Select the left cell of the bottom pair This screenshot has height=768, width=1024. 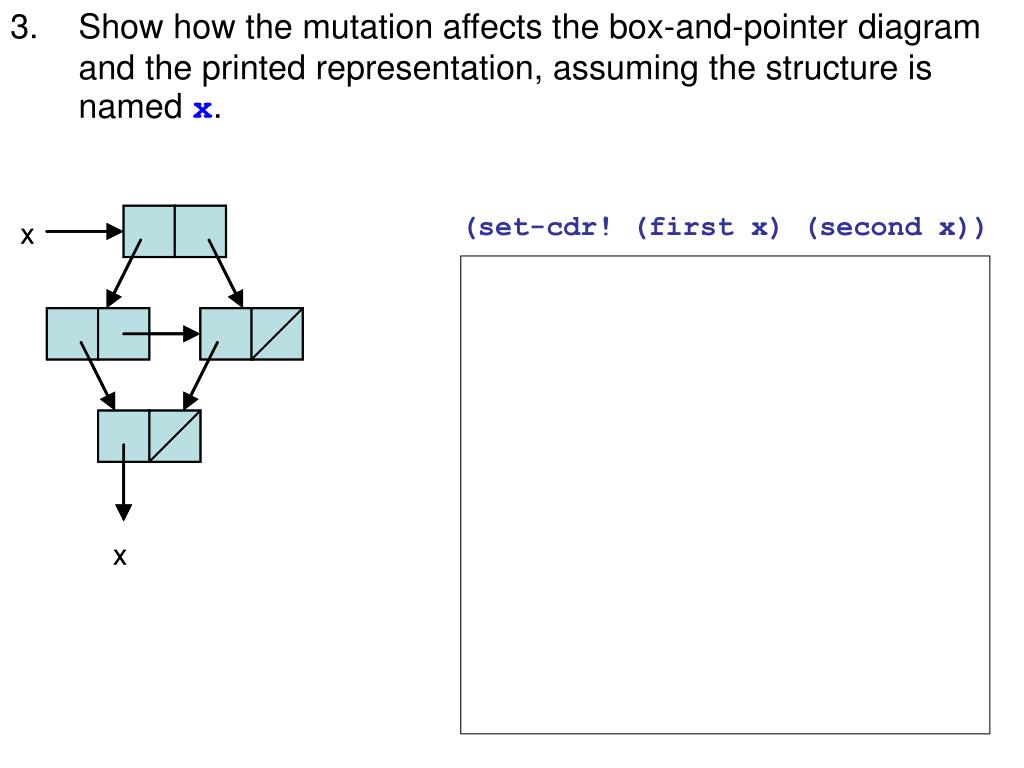coord(123,436)
